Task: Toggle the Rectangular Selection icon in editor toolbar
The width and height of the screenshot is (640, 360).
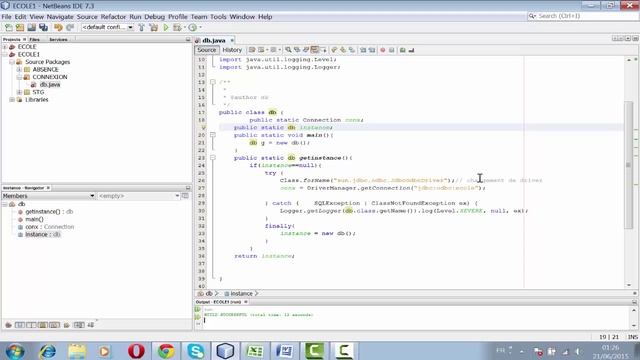Action: point(323,50)
